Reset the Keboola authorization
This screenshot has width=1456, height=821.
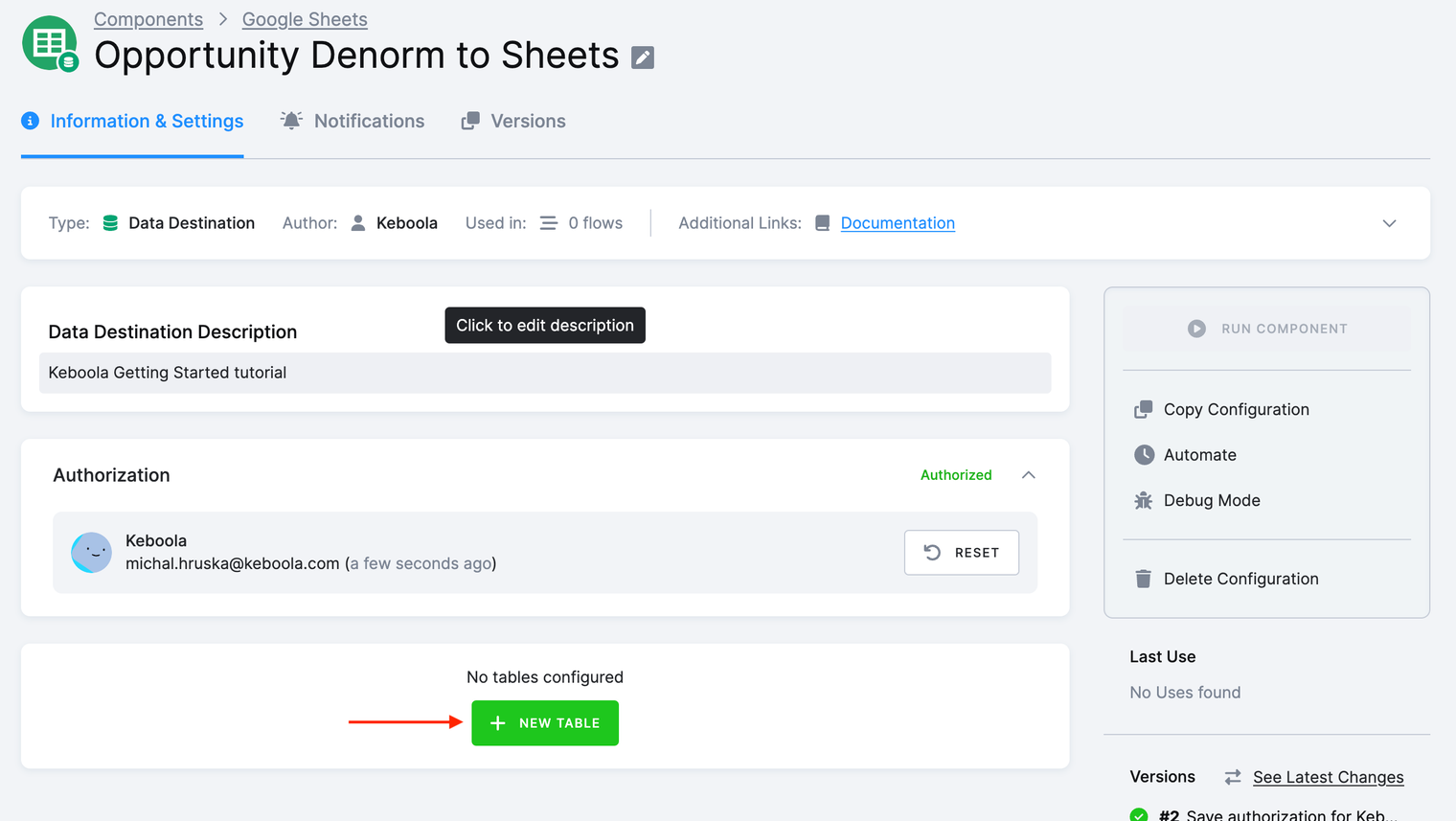(962, 553)
